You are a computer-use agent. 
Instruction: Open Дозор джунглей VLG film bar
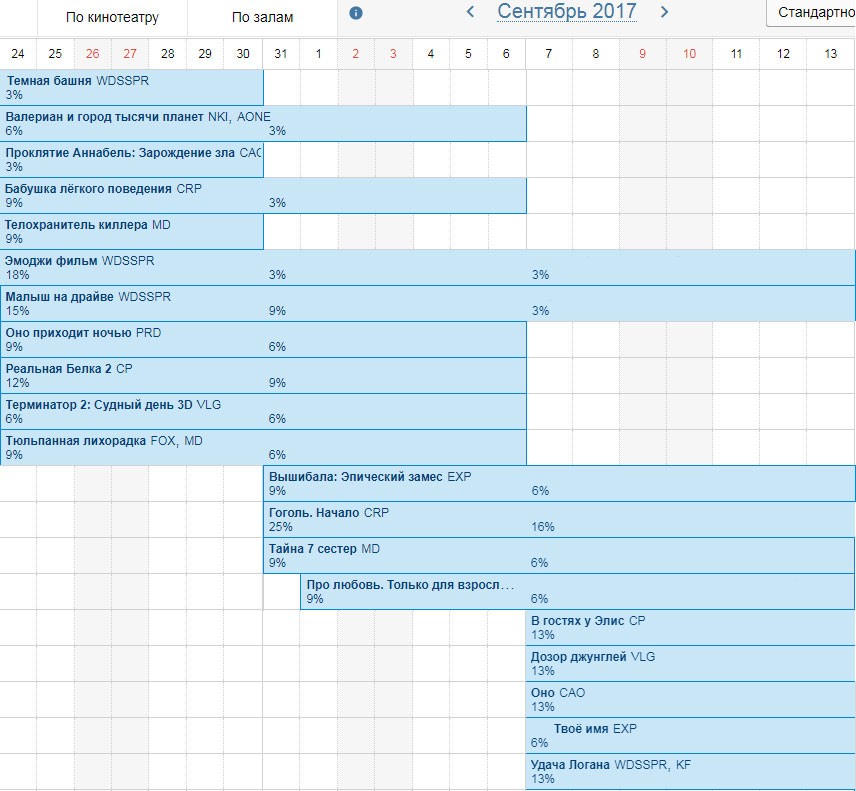[x=691, y=663]
